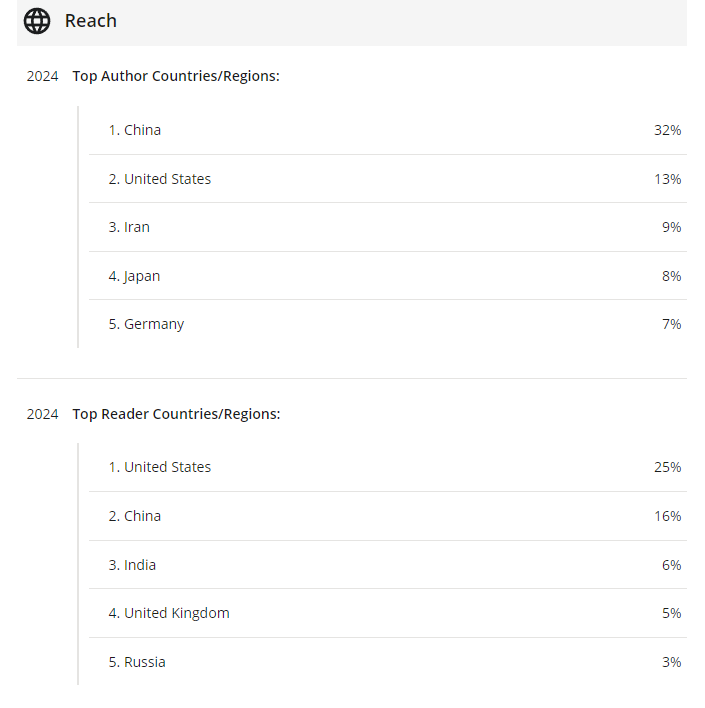Viewport: 705px width, 708px height.
Task: Click the 2024 label beside Top Author heading
Action: tap(42, 76)
